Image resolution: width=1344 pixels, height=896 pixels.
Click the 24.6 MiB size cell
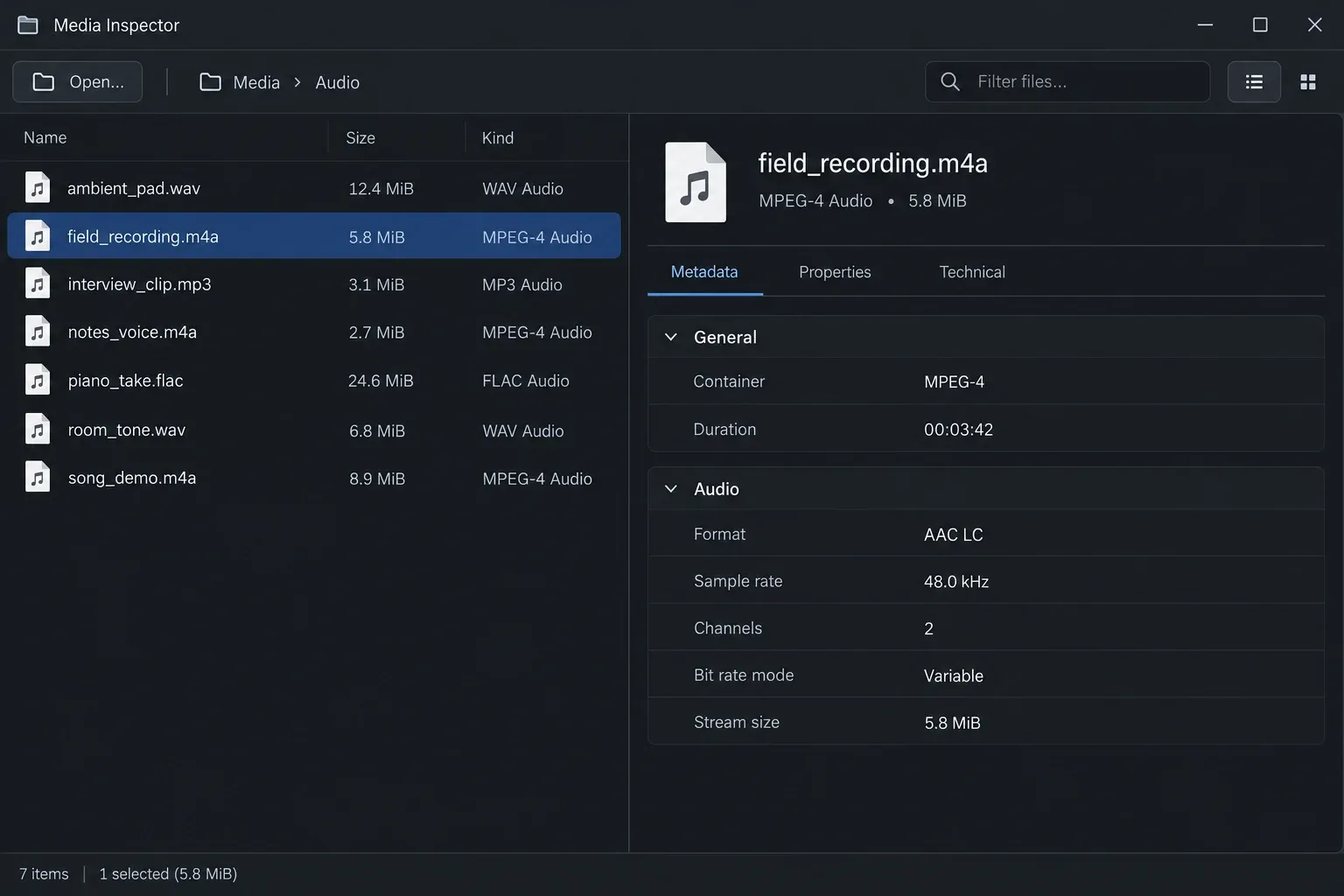click(x=381, y=381)
